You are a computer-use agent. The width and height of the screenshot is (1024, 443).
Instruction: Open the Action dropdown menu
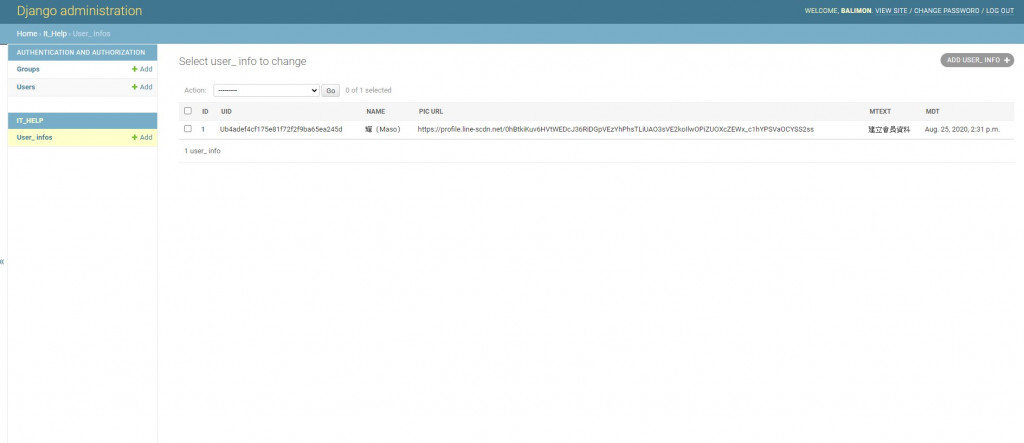pyautogui.click(x=266, y=91)
